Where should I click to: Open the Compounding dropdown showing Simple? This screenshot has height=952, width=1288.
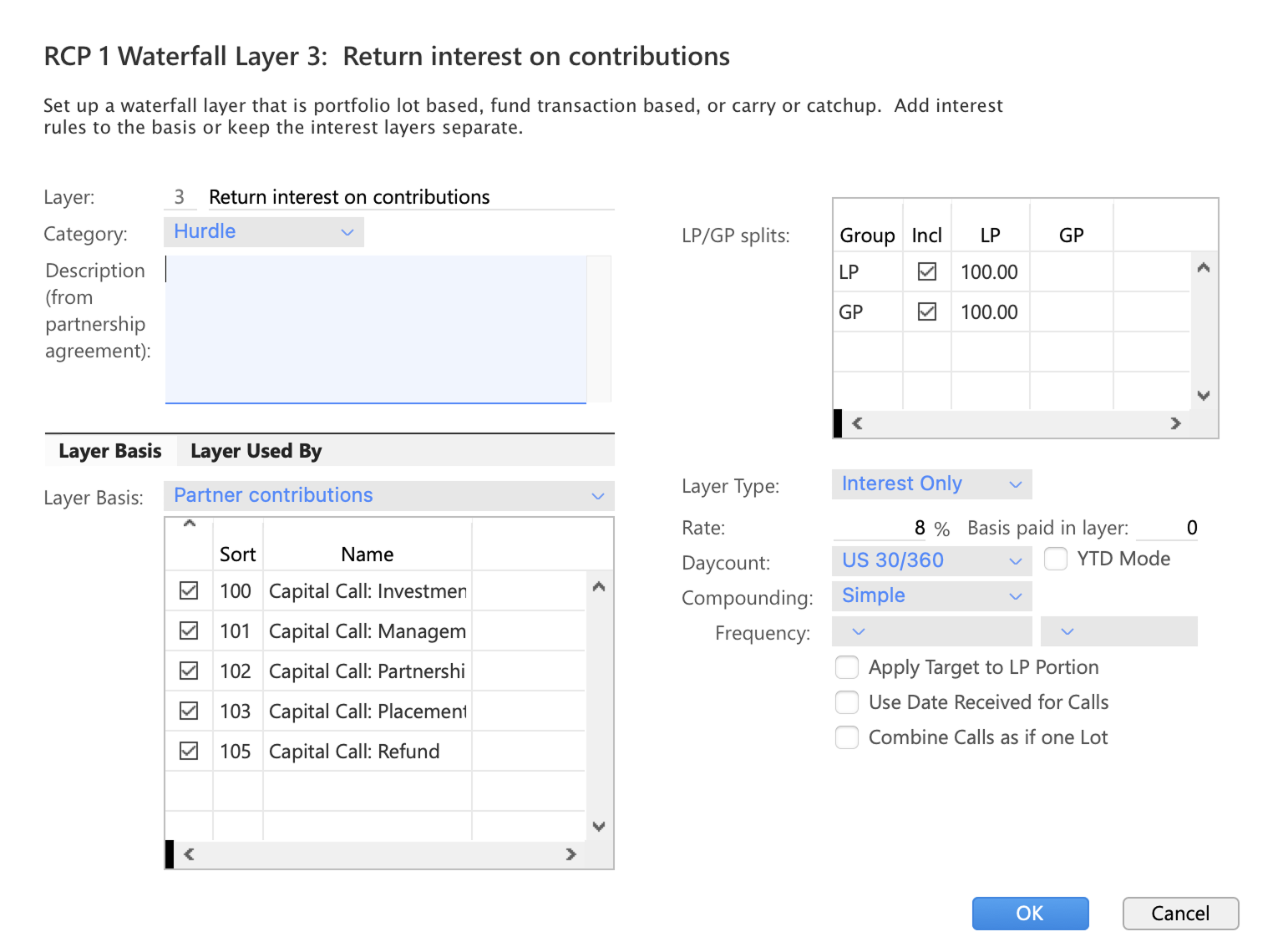tap(932, 596)
